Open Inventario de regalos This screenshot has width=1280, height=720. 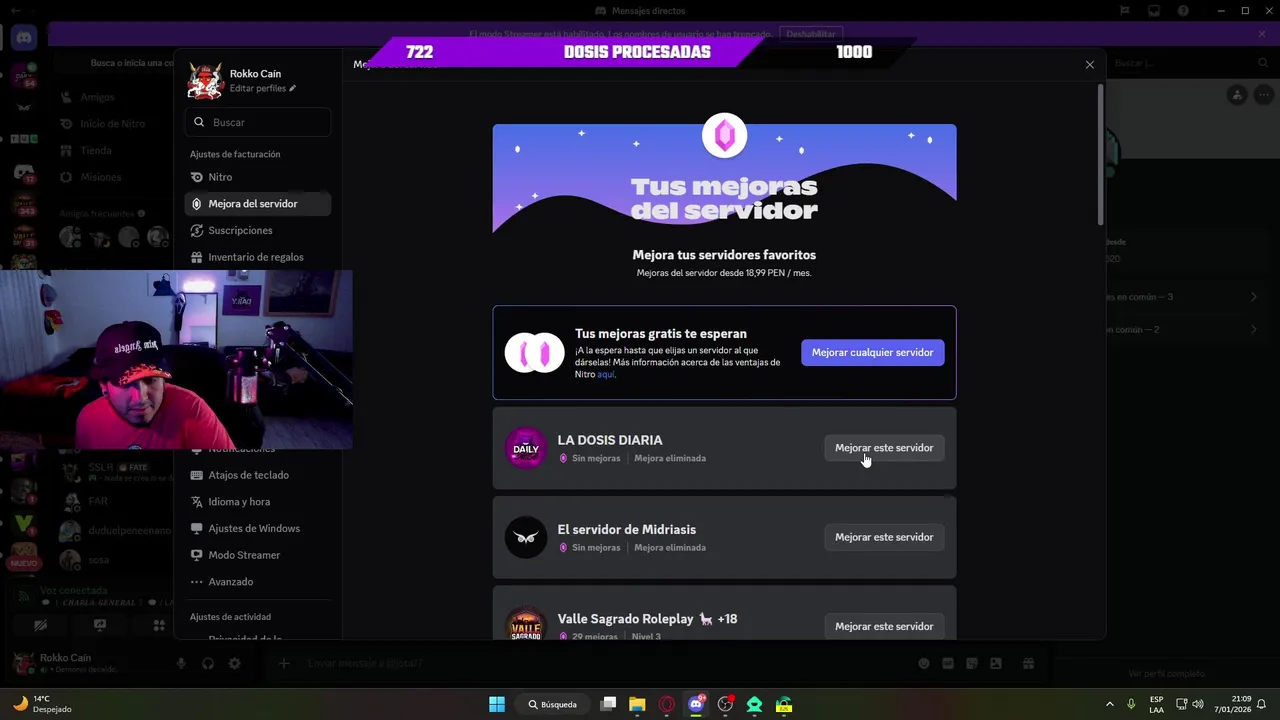click(x=258, y=257)
